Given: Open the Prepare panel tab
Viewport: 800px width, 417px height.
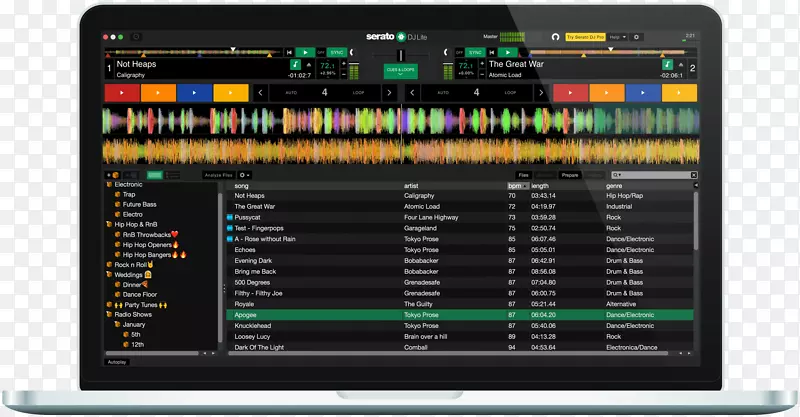Looking at the screenshot, I should [x=570, y=175].
